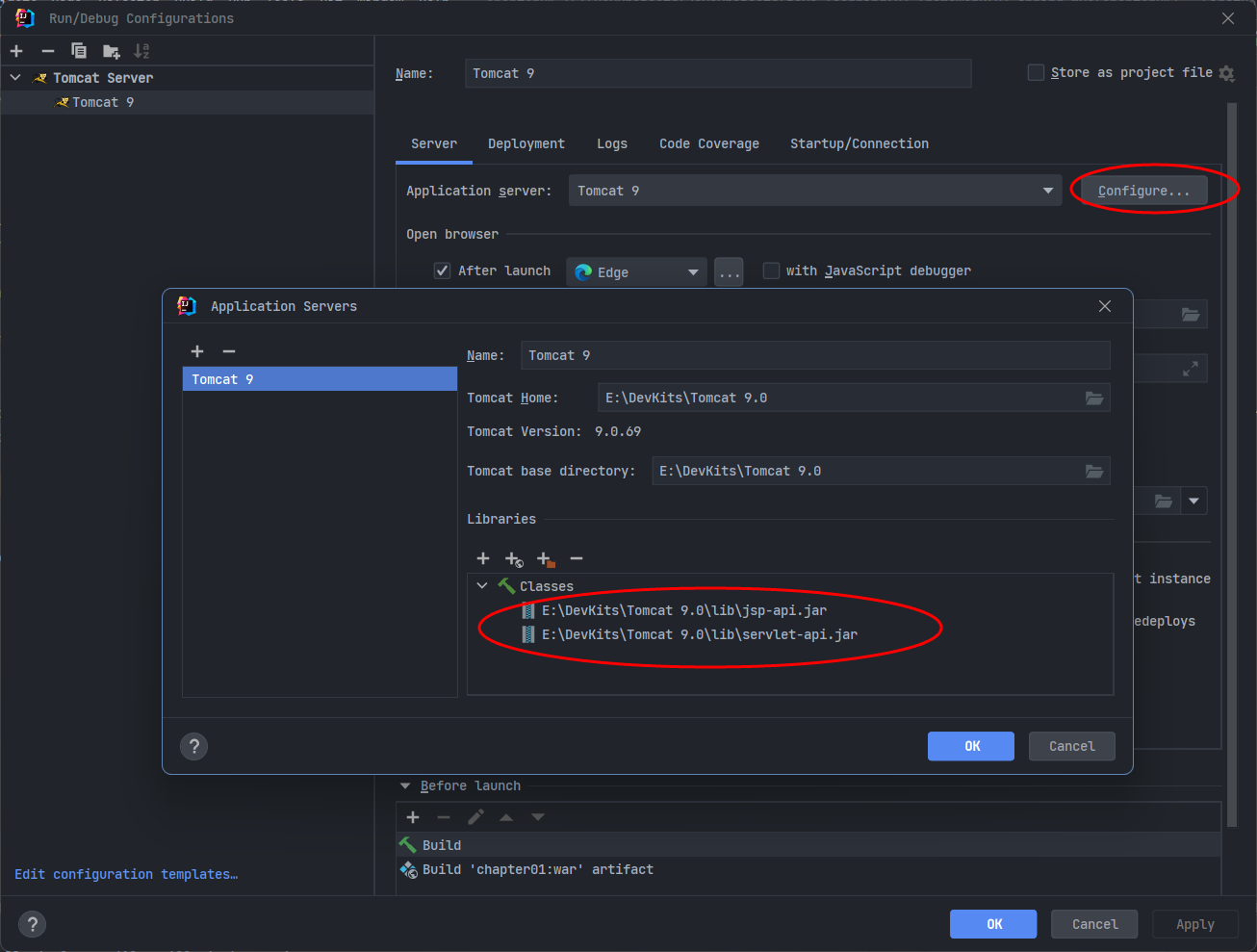The width and height of the screenshot is (1257, 952).
Task: Switch to Server tab
Action: 434,143
